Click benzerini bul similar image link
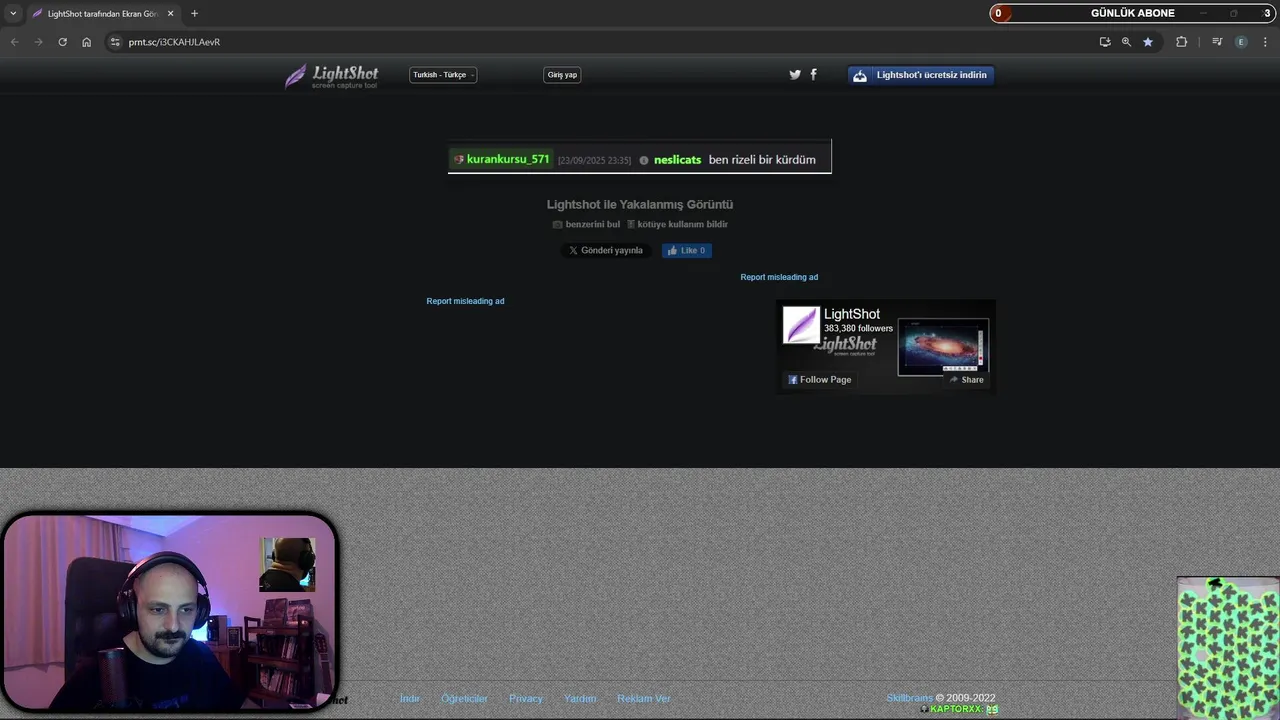1280x720 pixels. pos(586,224)
